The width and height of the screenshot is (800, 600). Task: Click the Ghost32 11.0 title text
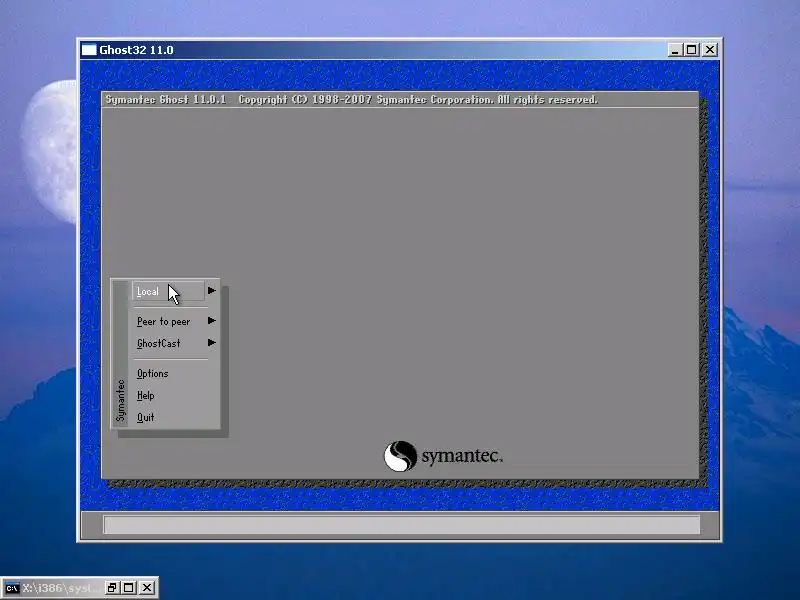coord(136,50)
